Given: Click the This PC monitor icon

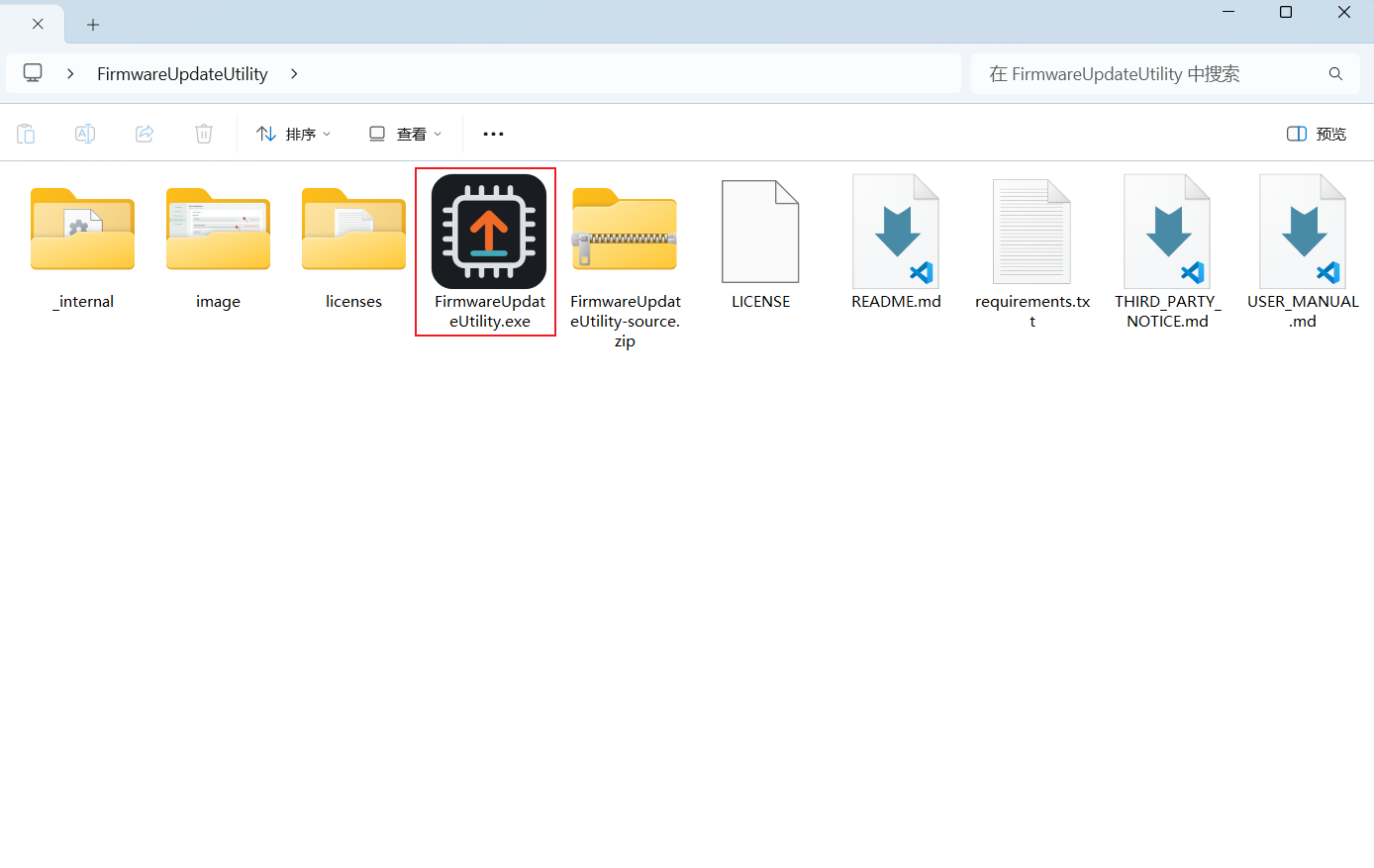Looking at the screenshot, I should tap(33, 73).
